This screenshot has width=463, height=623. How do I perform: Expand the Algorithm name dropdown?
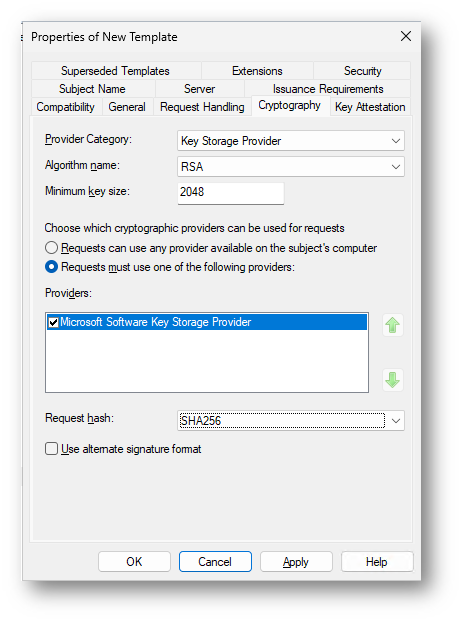[x=291, y=166]
